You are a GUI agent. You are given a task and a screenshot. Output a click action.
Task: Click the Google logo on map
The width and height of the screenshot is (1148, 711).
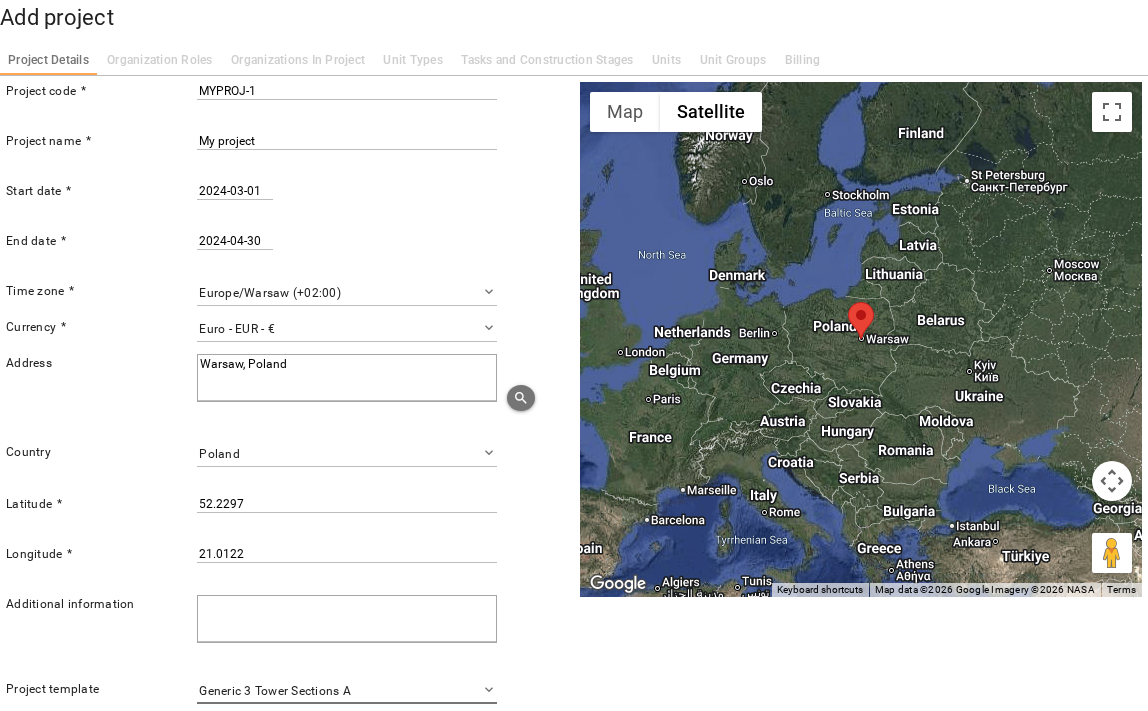point(618,583)
